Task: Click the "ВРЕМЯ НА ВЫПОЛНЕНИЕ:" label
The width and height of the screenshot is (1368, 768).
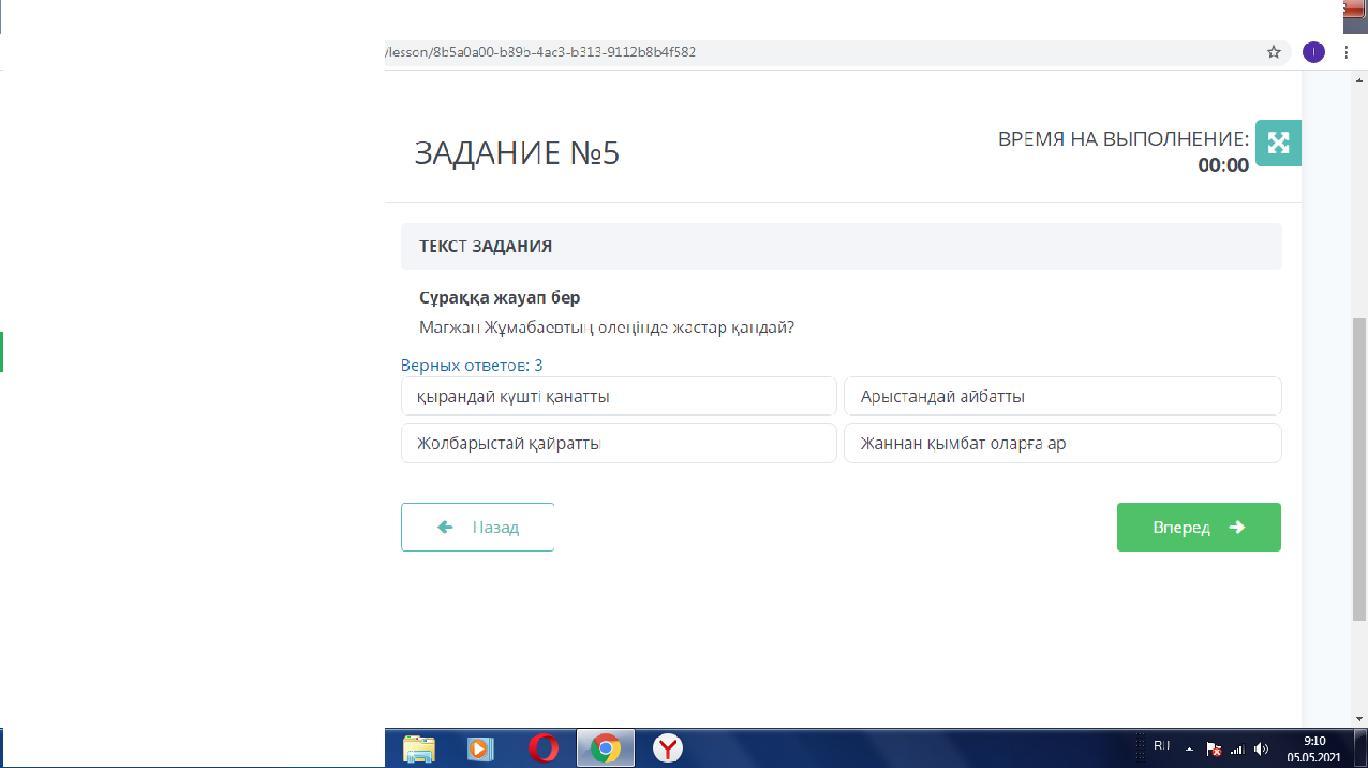Action: click(1123, 139)
